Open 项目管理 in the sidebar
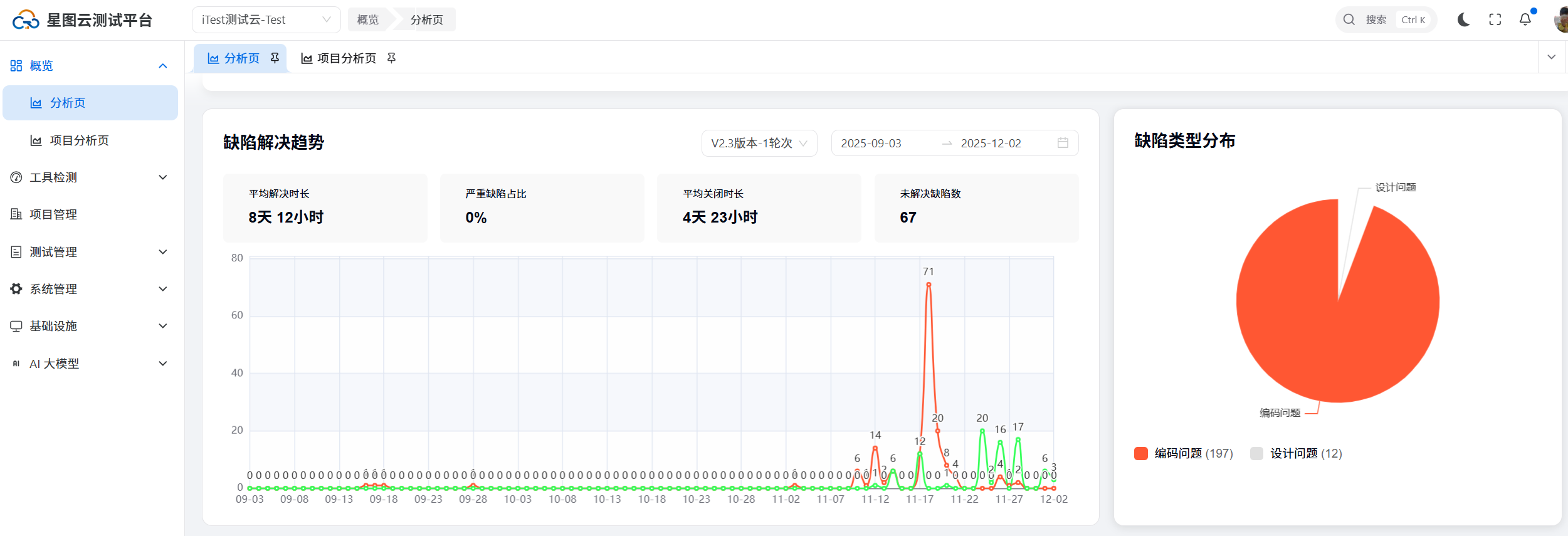Viewport: 1568px width, 536px height. (53, 214)
